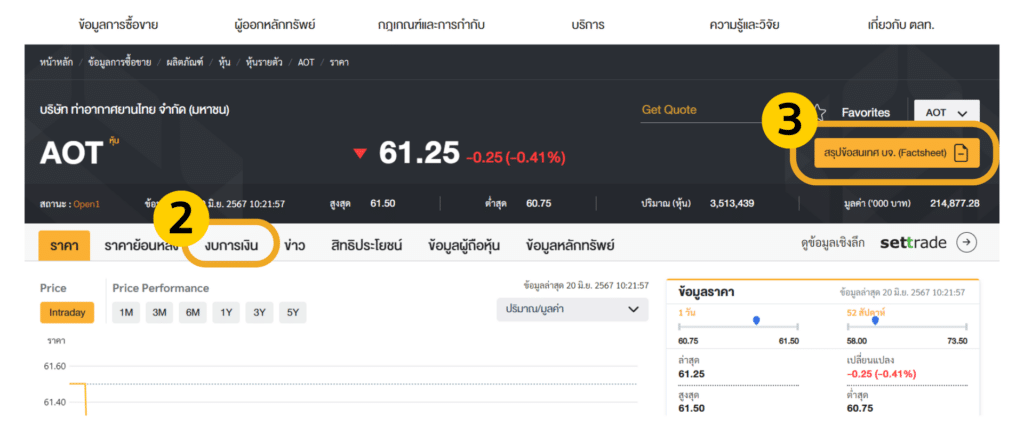Expand the ปริมาณ/มูลค่า dropdown
The image size is (1024, 441).
(572, 309)
